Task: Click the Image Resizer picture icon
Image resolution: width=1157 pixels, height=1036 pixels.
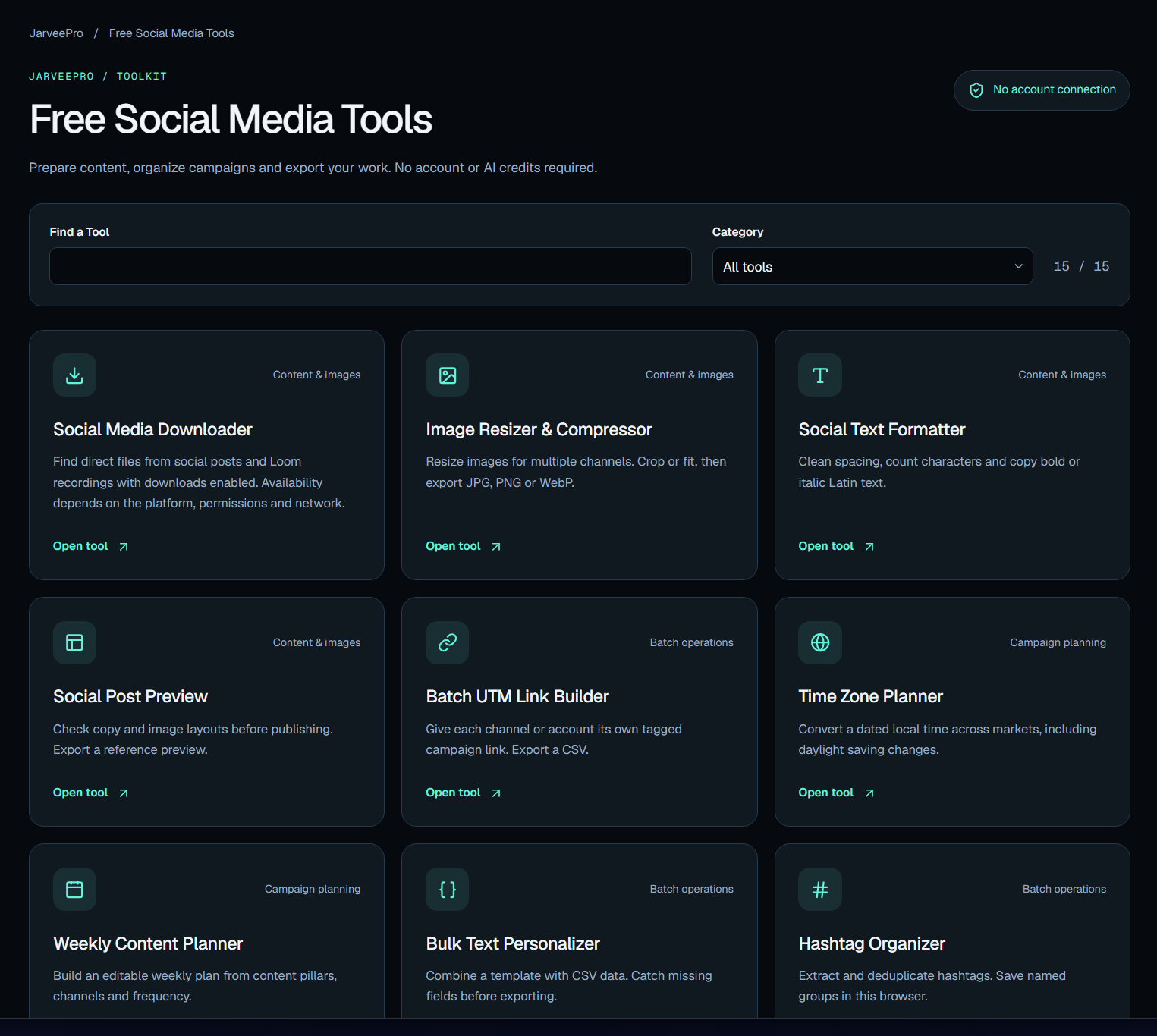Action: point(448,375)
